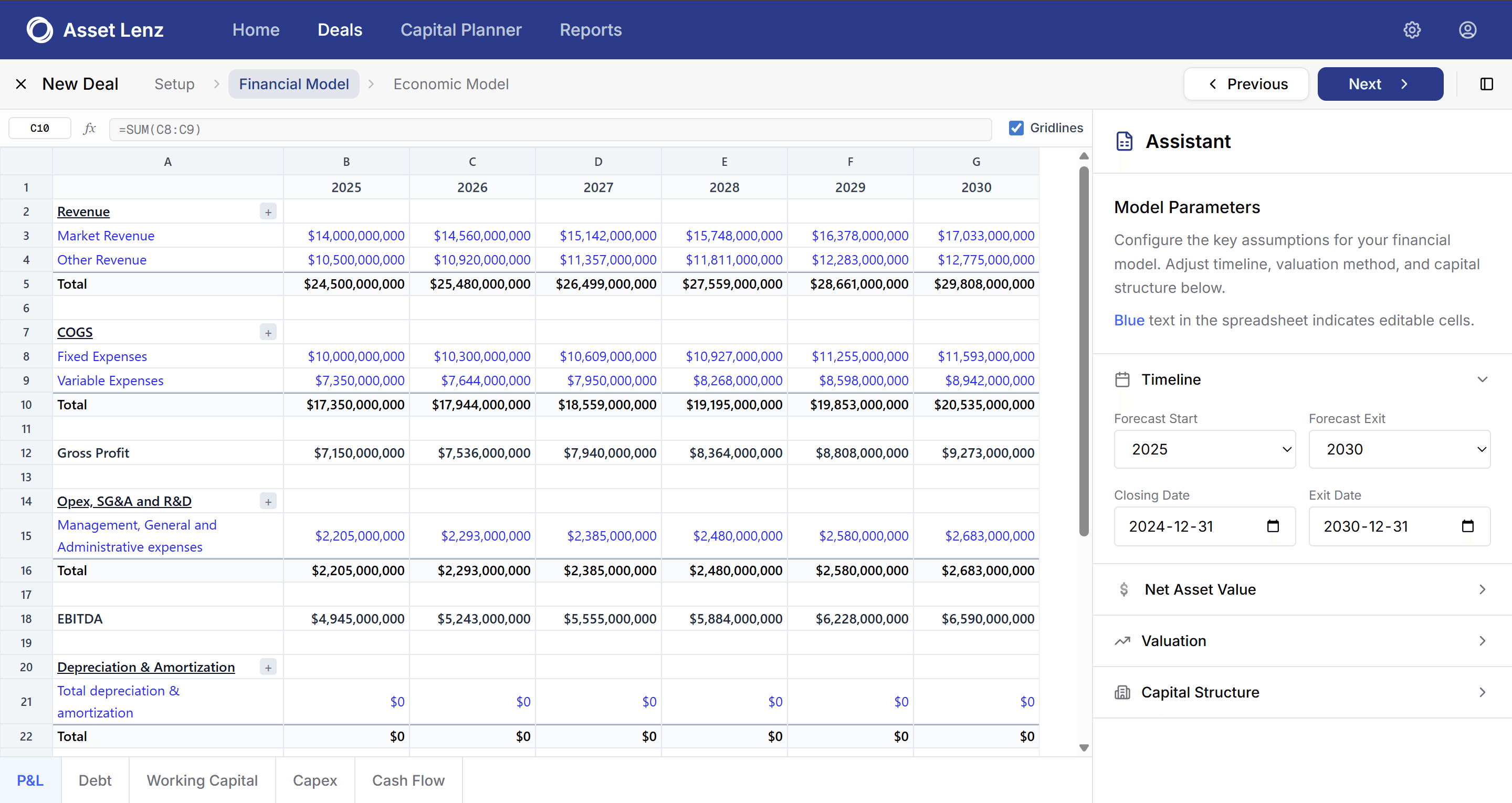Click the fx function icon beside the formula bar
Image resolution: width=1512 pixels, height=803 pixels.
point(89,129)
